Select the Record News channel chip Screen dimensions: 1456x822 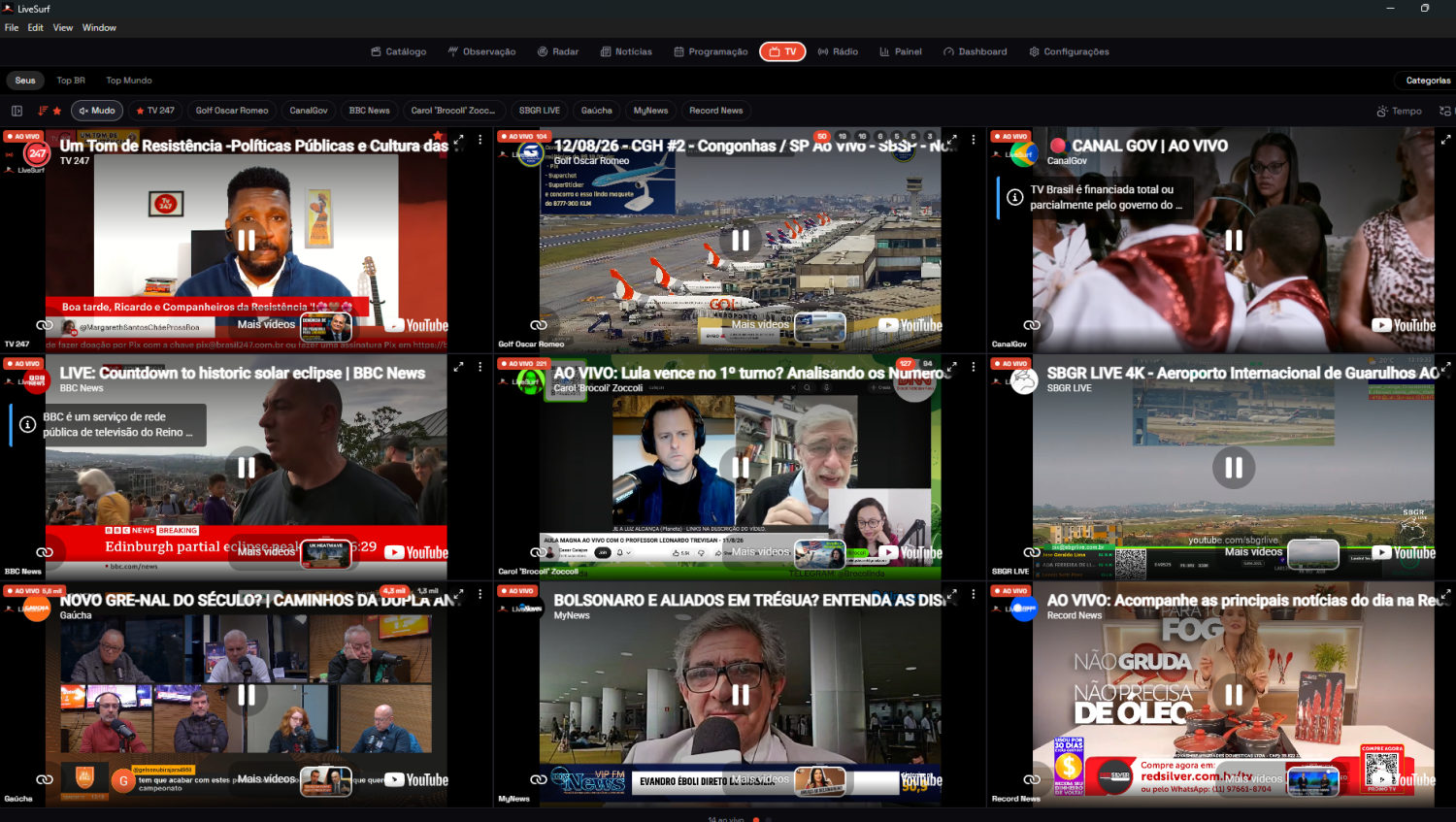[716, 111]
